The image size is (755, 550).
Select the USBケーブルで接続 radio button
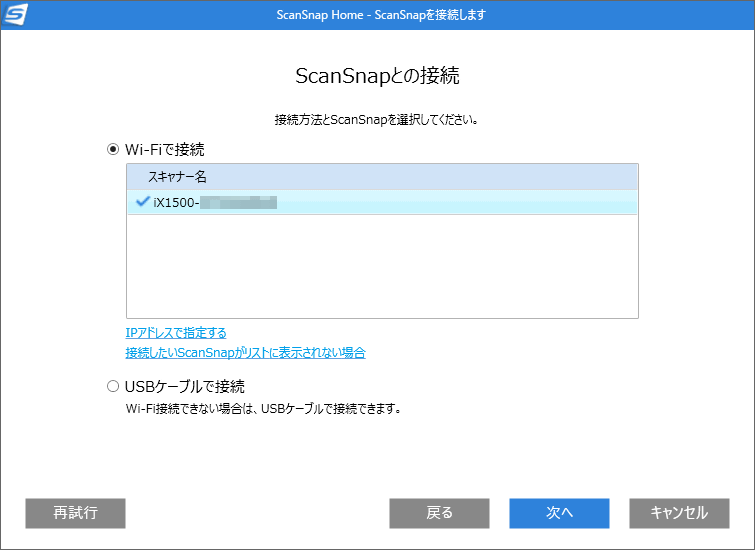(113, 386)
